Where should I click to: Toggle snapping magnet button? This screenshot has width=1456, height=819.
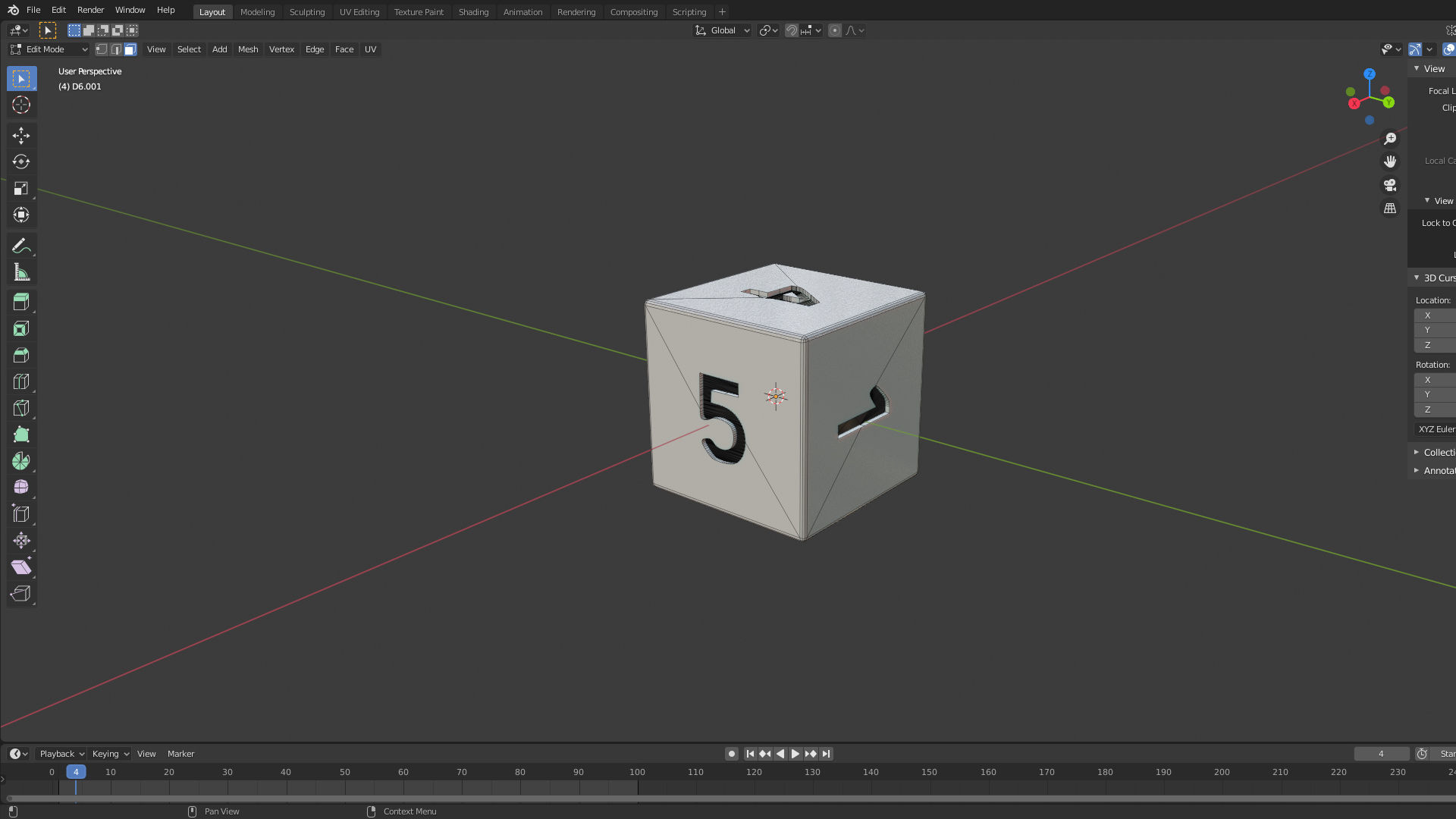[792, 30]
